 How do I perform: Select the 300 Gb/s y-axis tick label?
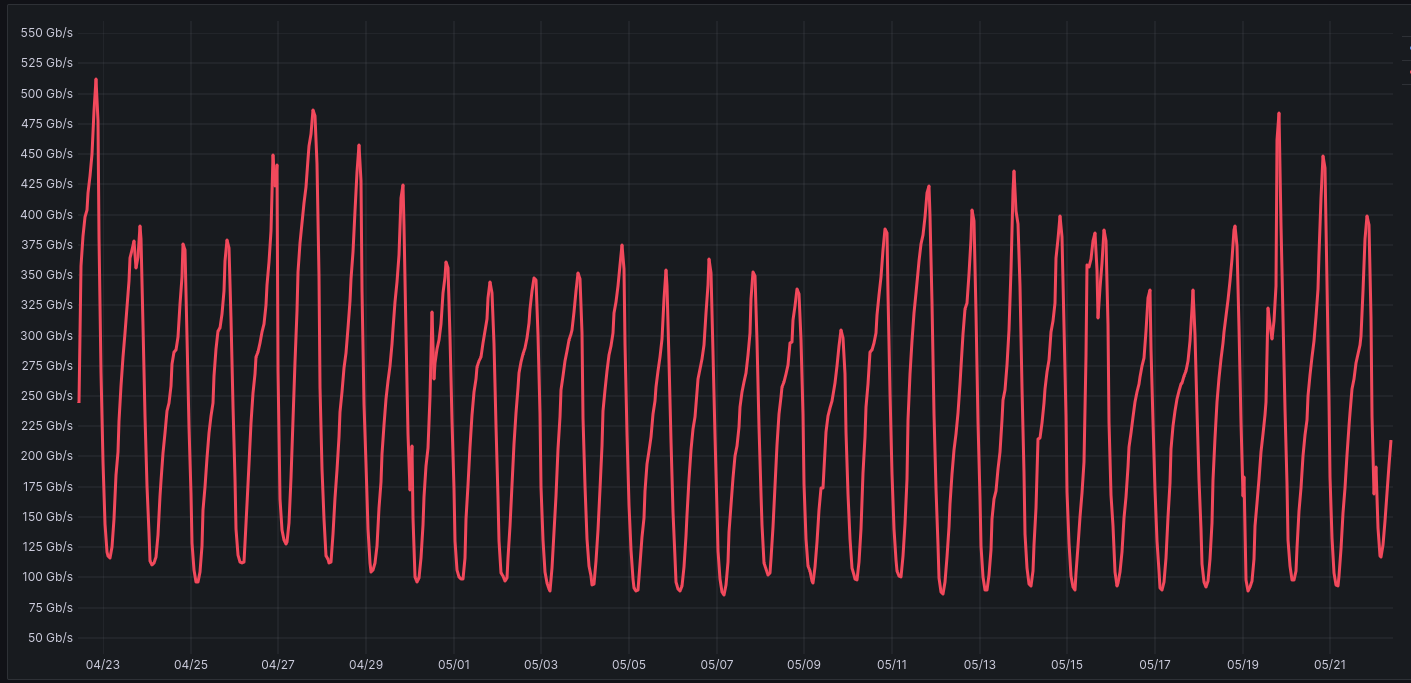tap(47, 336)
